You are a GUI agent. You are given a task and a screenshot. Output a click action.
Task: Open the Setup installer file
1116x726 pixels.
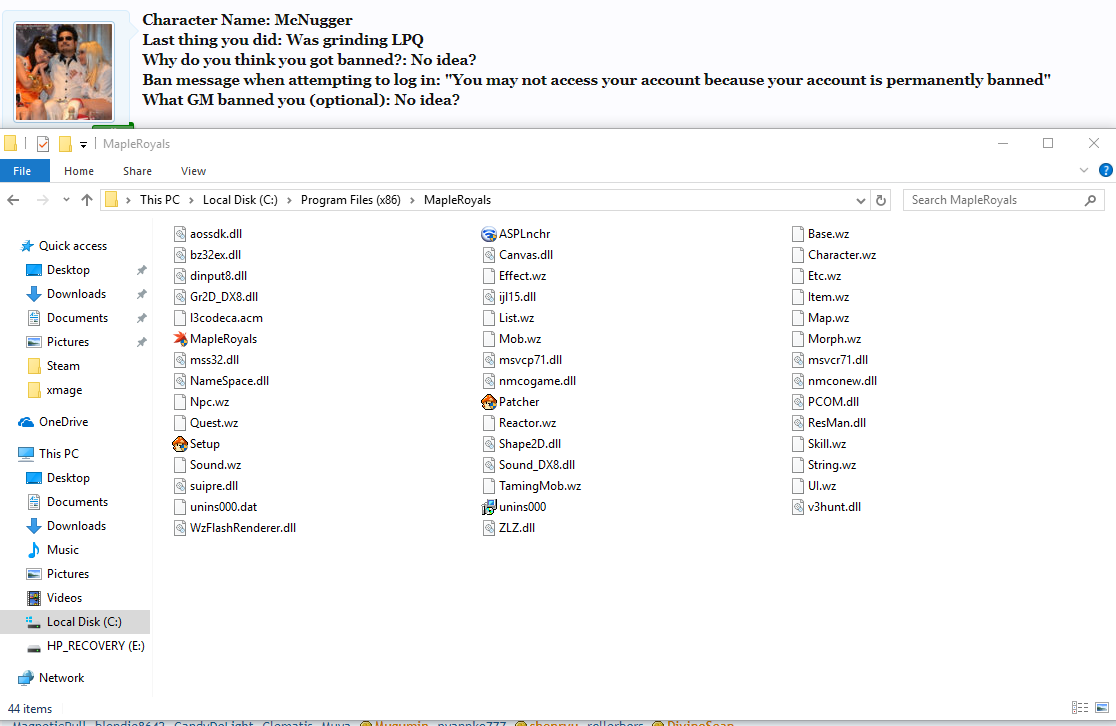pos(196,443)
